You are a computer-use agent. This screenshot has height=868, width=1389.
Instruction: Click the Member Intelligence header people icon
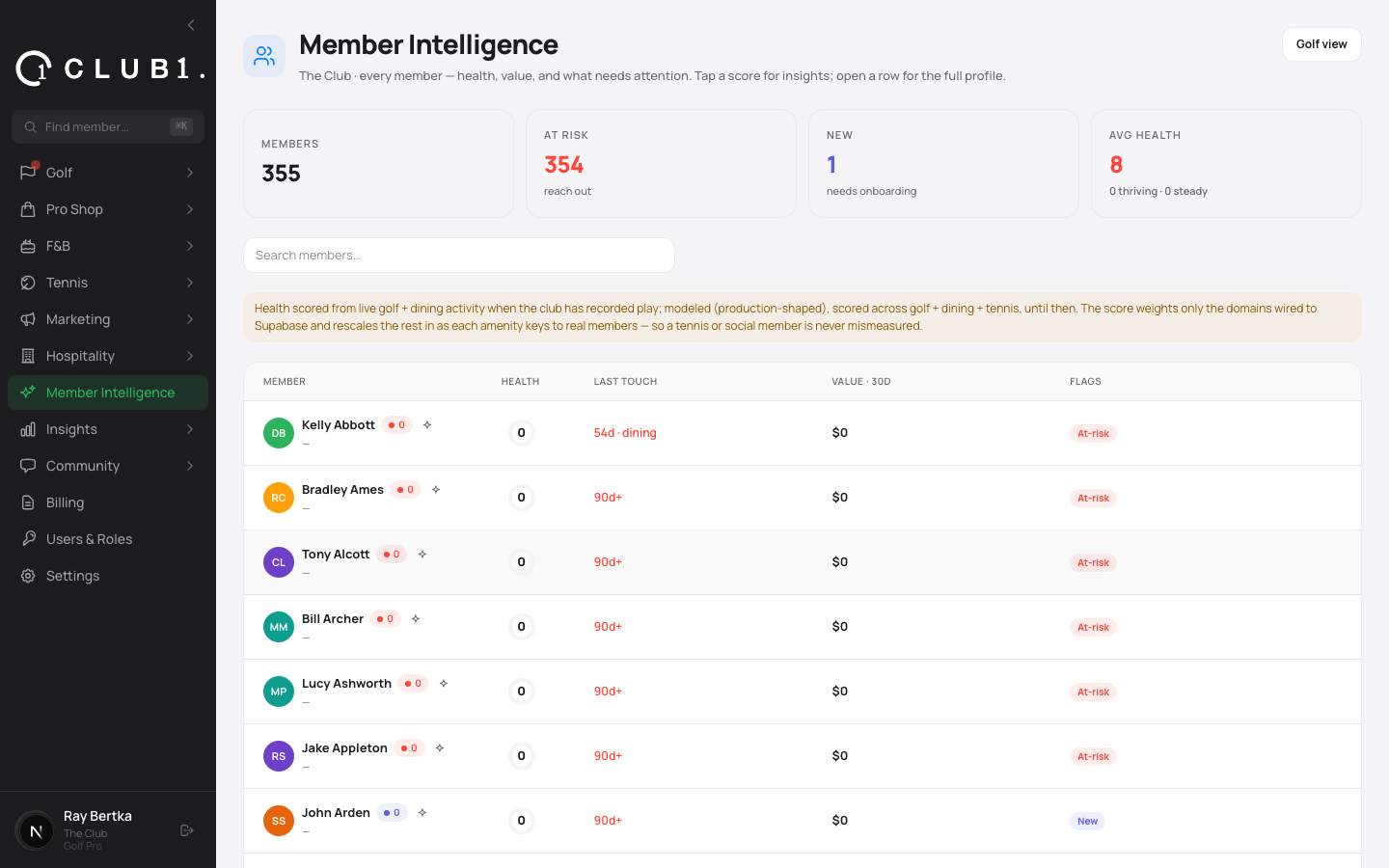tap(264, 56)
